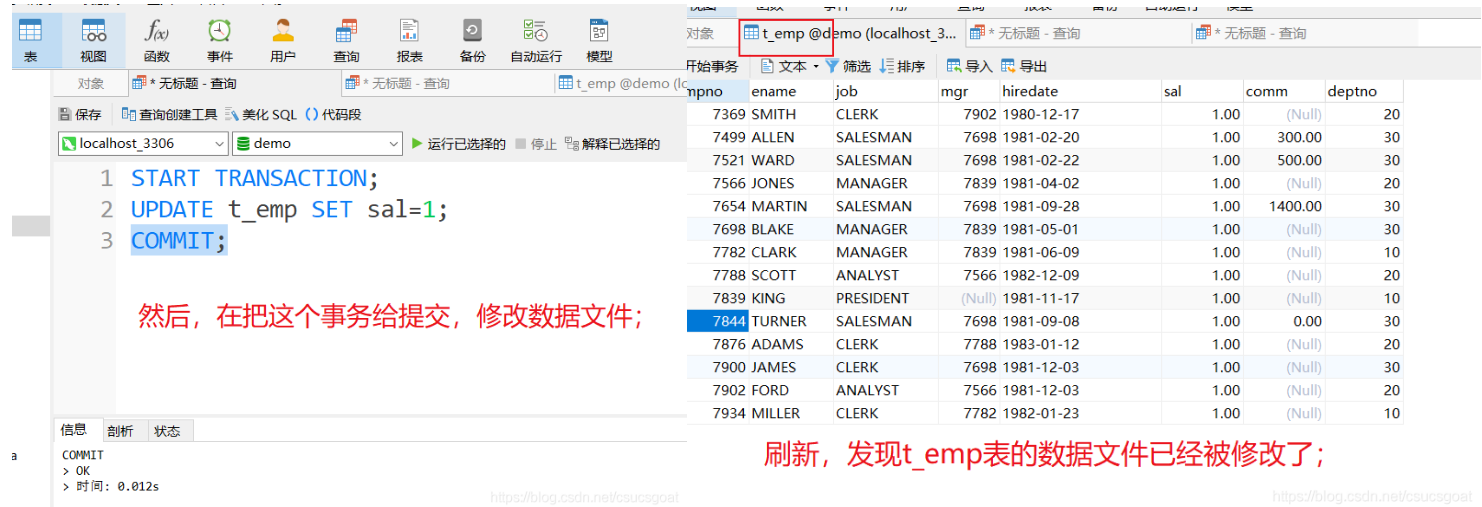Click 保存 to save the query
This screenshot has height=507, width=1482.
pyautogui.click(x=80, y=114)
